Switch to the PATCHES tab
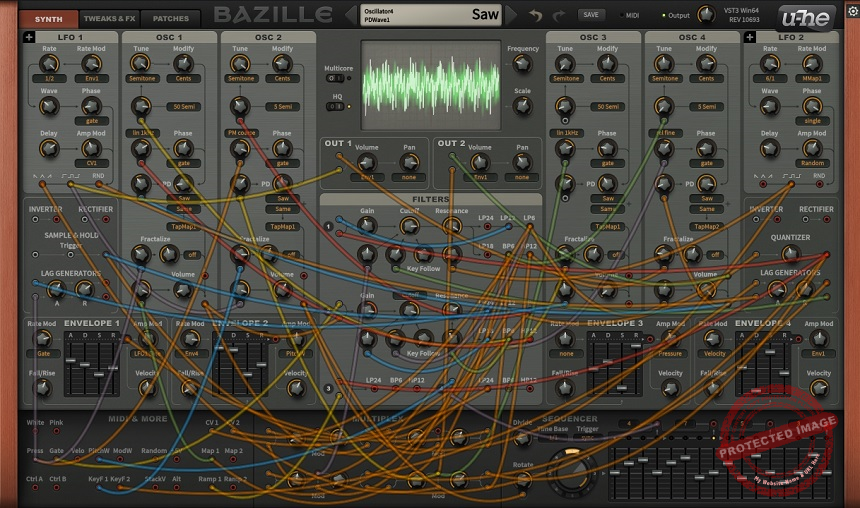This screenshot has height=508, width=860. (x=171, y=19)
